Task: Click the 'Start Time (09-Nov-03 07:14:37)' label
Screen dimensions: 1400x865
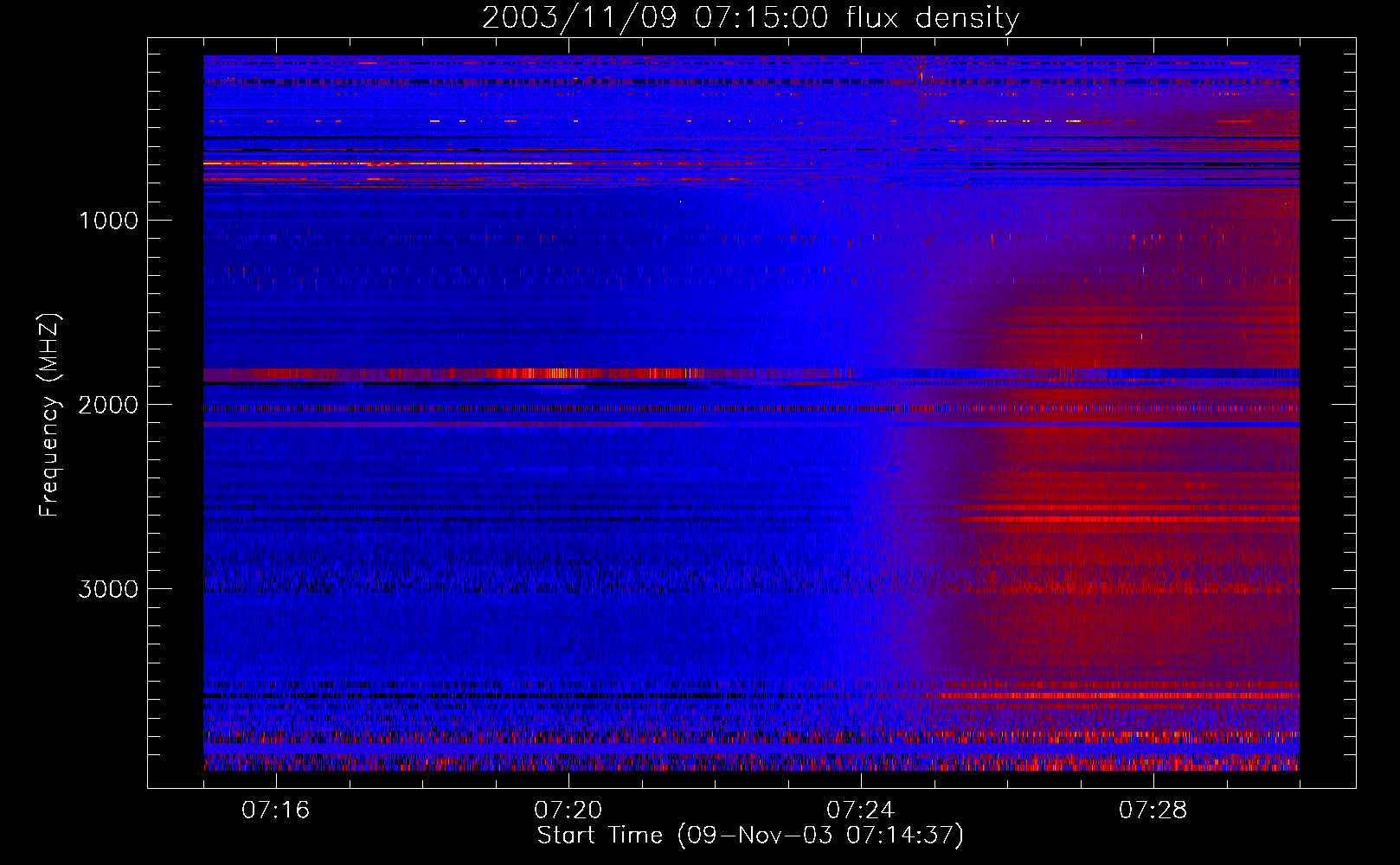Action: click(x=750, y=836)
